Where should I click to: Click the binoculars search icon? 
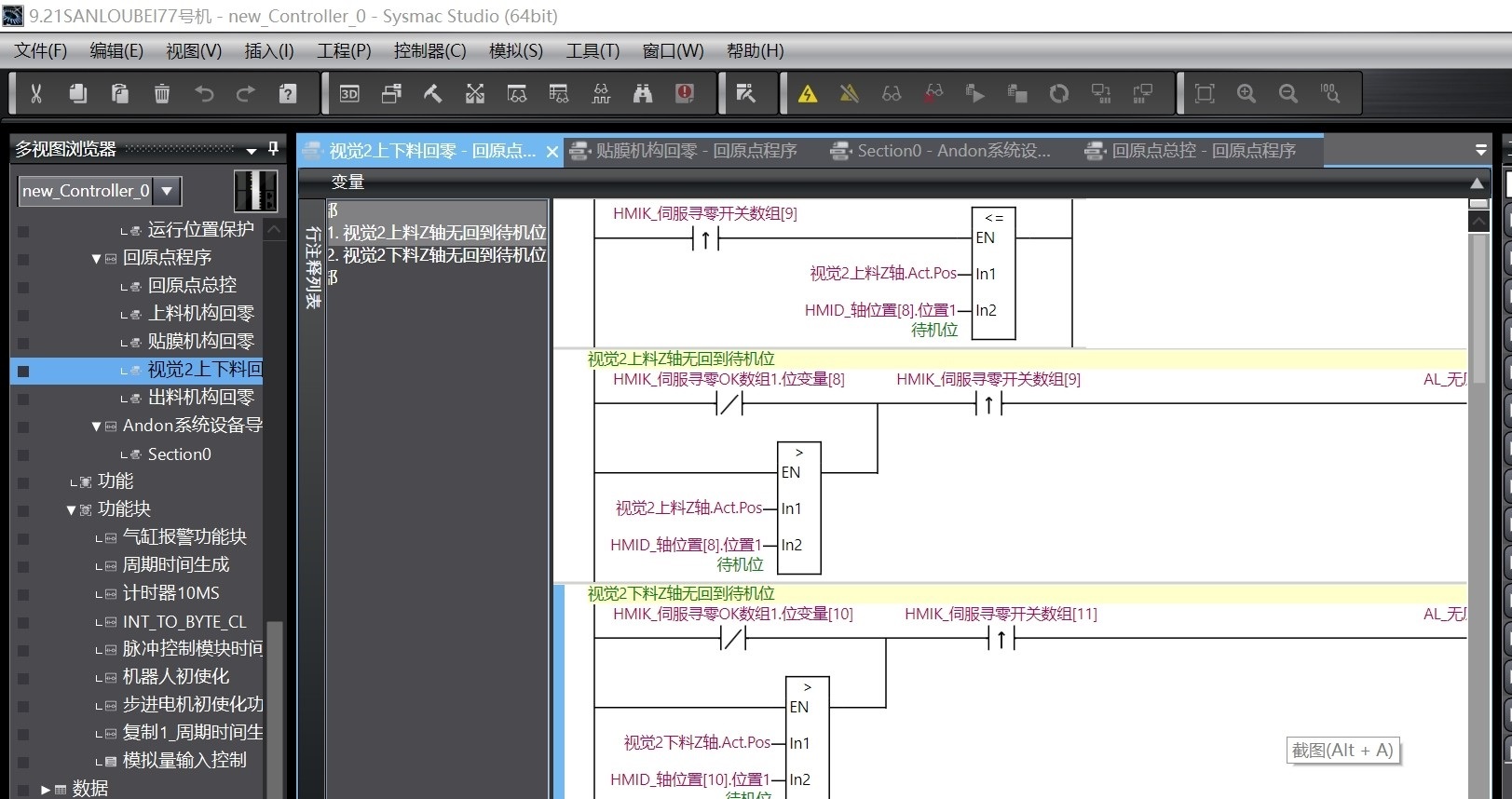pyautogui.click(x=643, y=93)
